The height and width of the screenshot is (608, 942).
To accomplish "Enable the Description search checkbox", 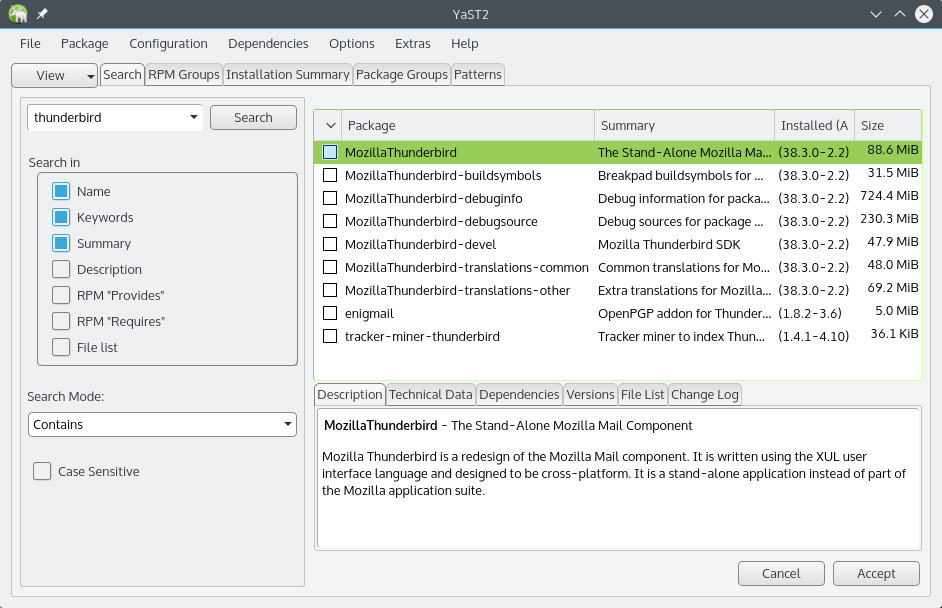I will [x=61, y=269].
